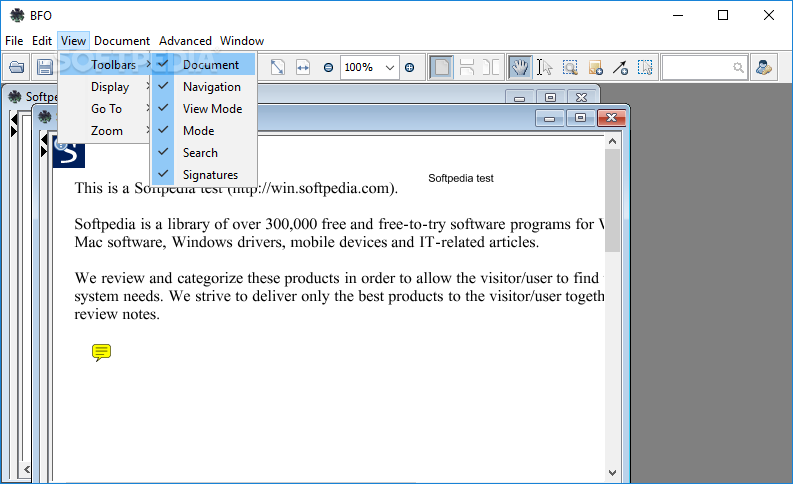Viewport: 793px width, 484px height.
Task: Close the back Softpedia document window
Action: click(x=582, y=98)
